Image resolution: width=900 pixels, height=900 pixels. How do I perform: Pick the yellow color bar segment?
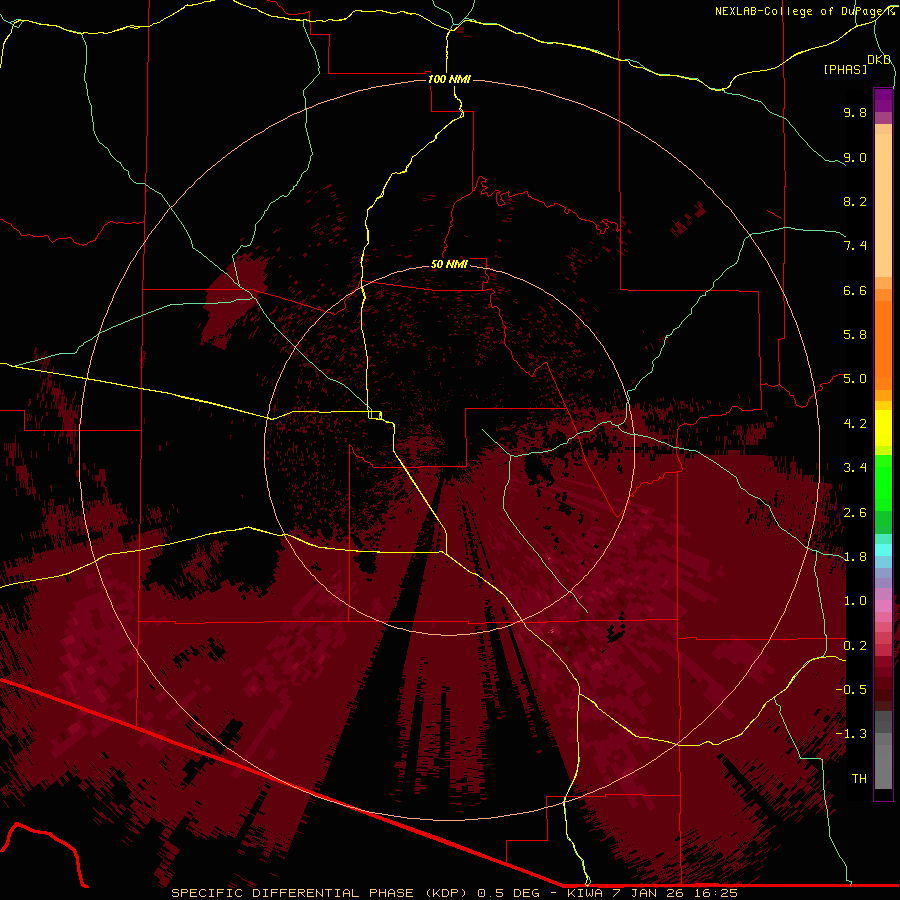pyautogui.click(x=883, y=428)
